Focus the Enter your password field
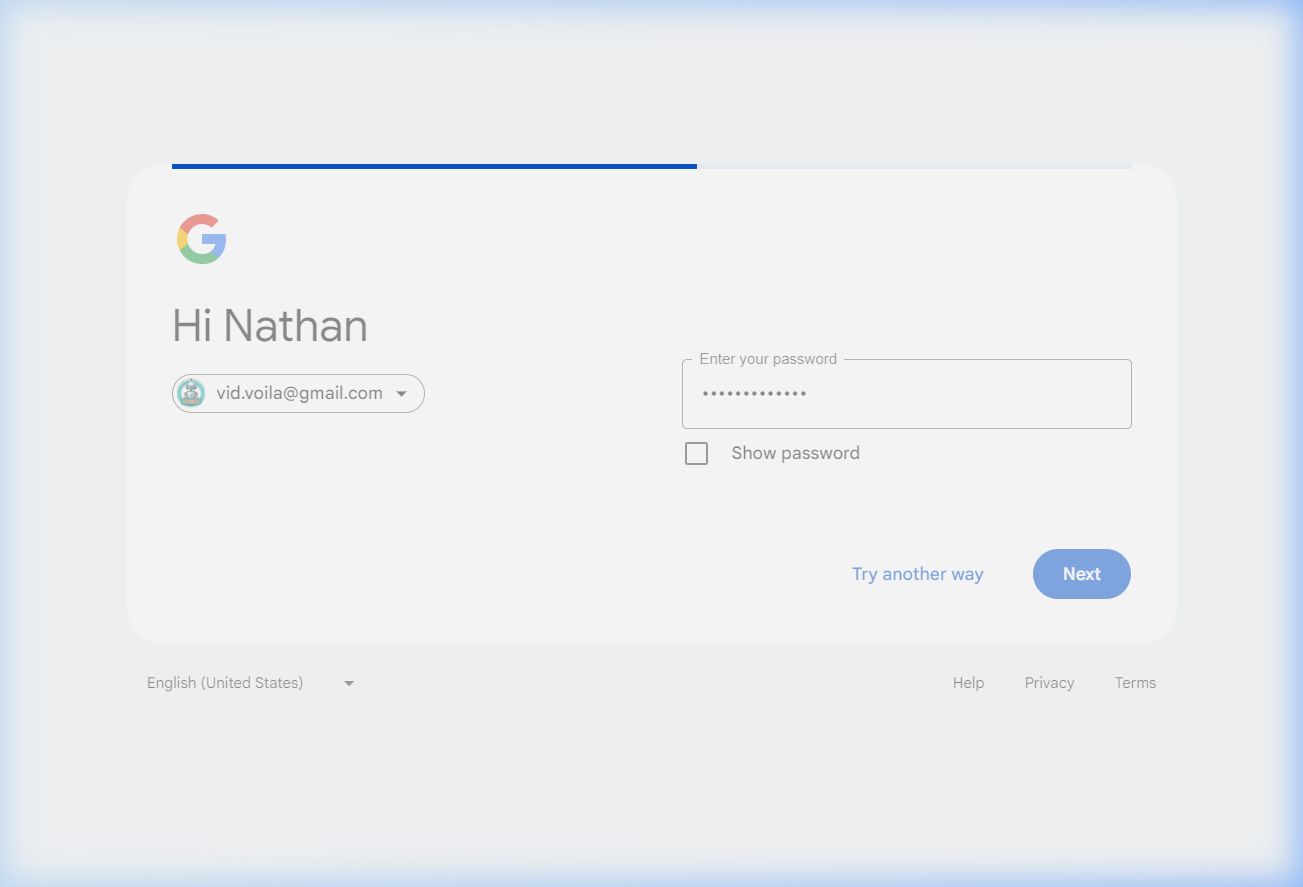This screenshot has width=1303, height=887. [x=906, y=394]
